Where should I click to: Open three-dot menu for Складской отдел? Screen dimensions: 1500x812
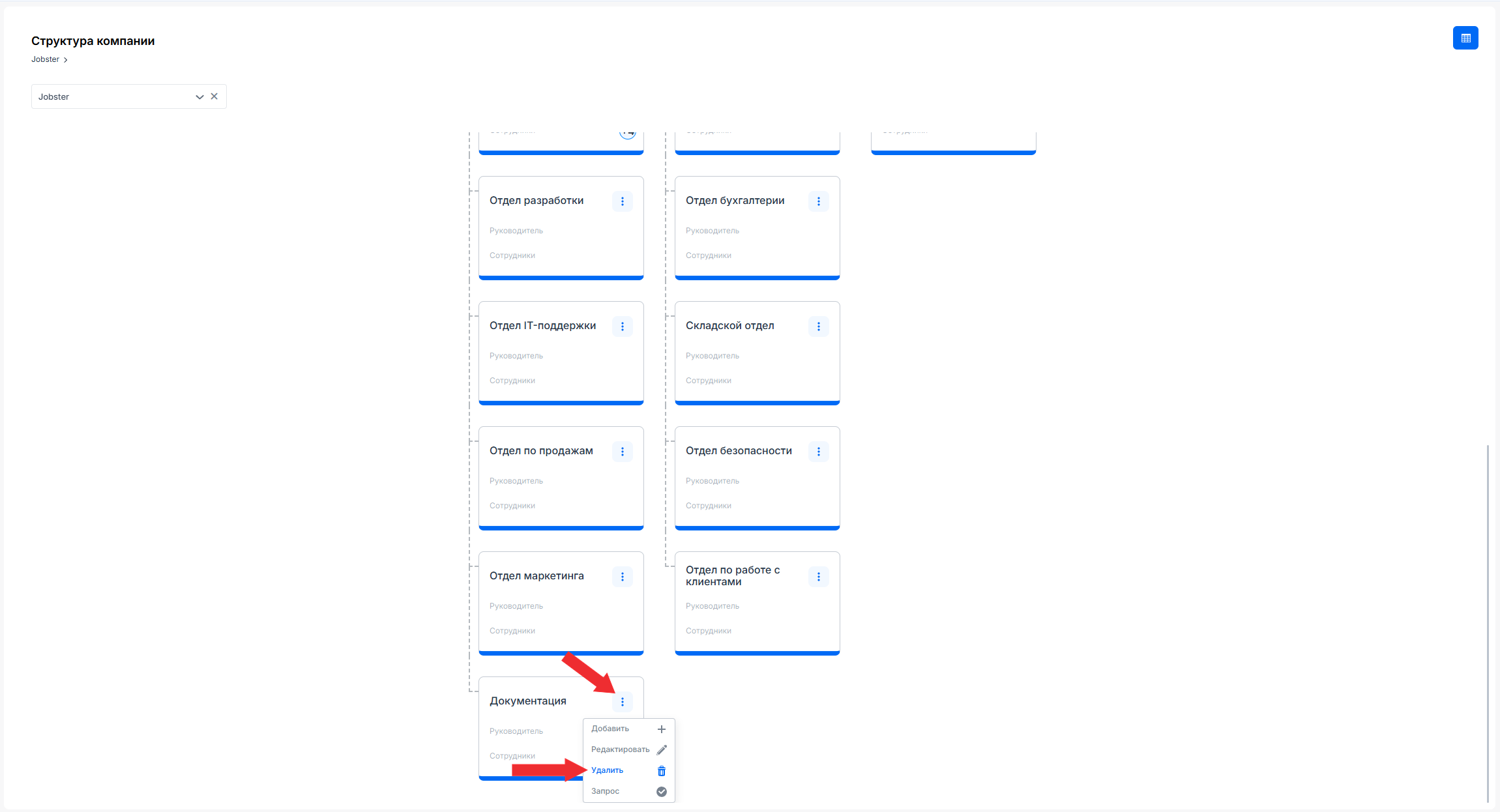(x=818, y=326)
